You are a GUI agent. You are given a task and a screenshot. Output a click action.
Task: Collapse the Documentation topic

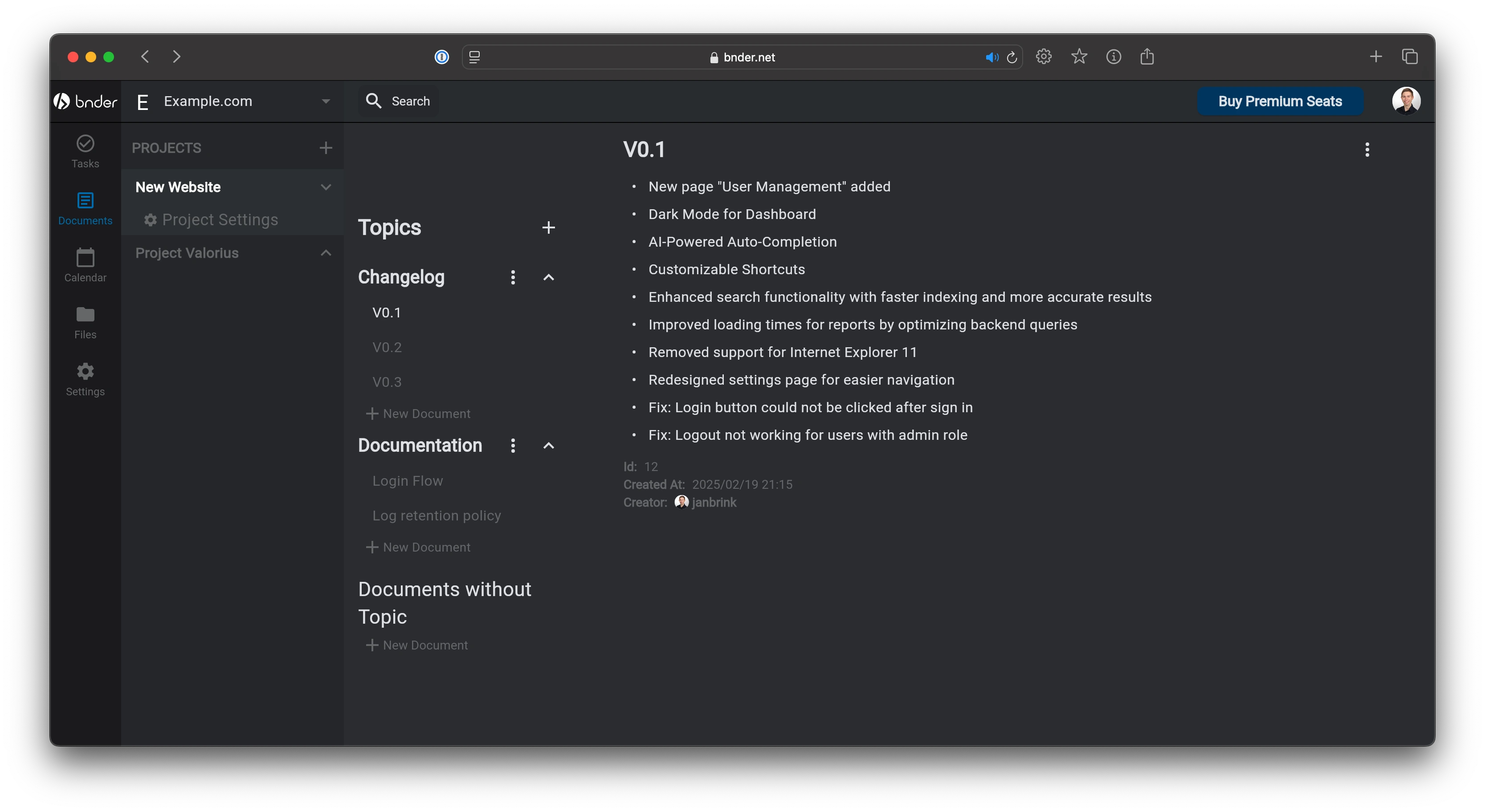point(548,446)
